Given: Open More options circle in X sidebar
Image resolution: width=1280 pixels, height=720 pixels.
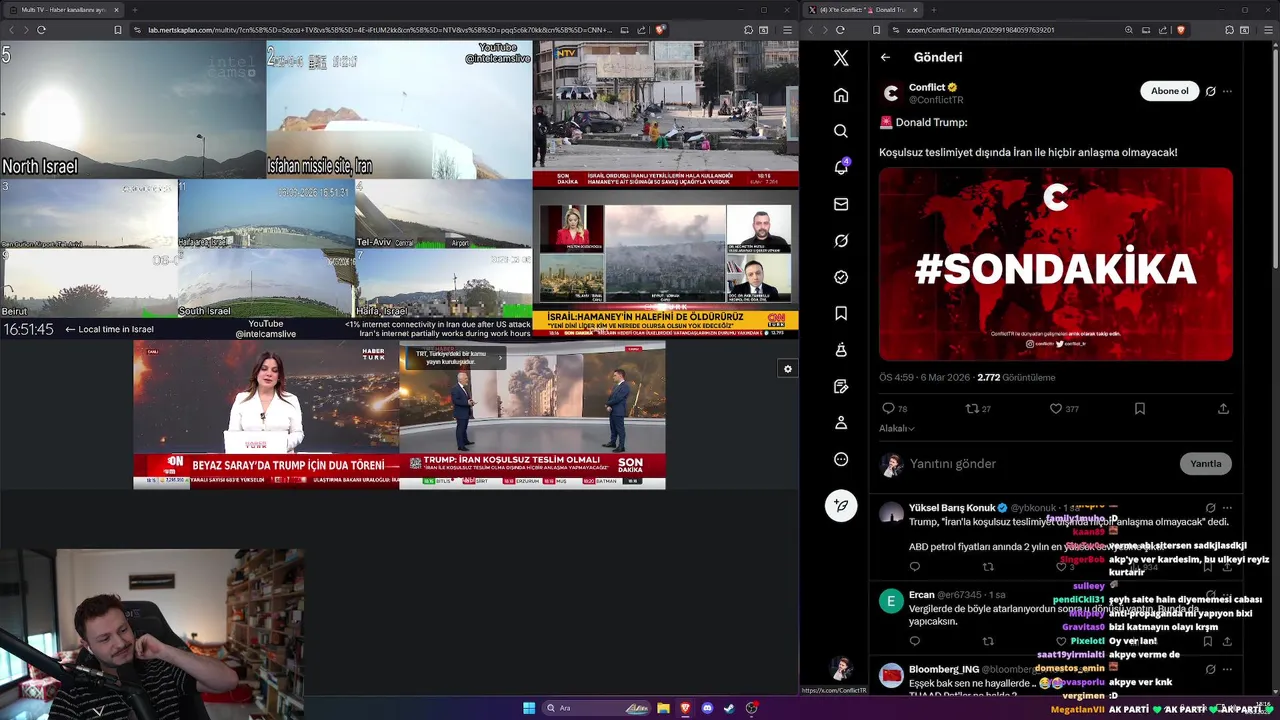Looking at the screenshot, I should (x=841, y=459).
